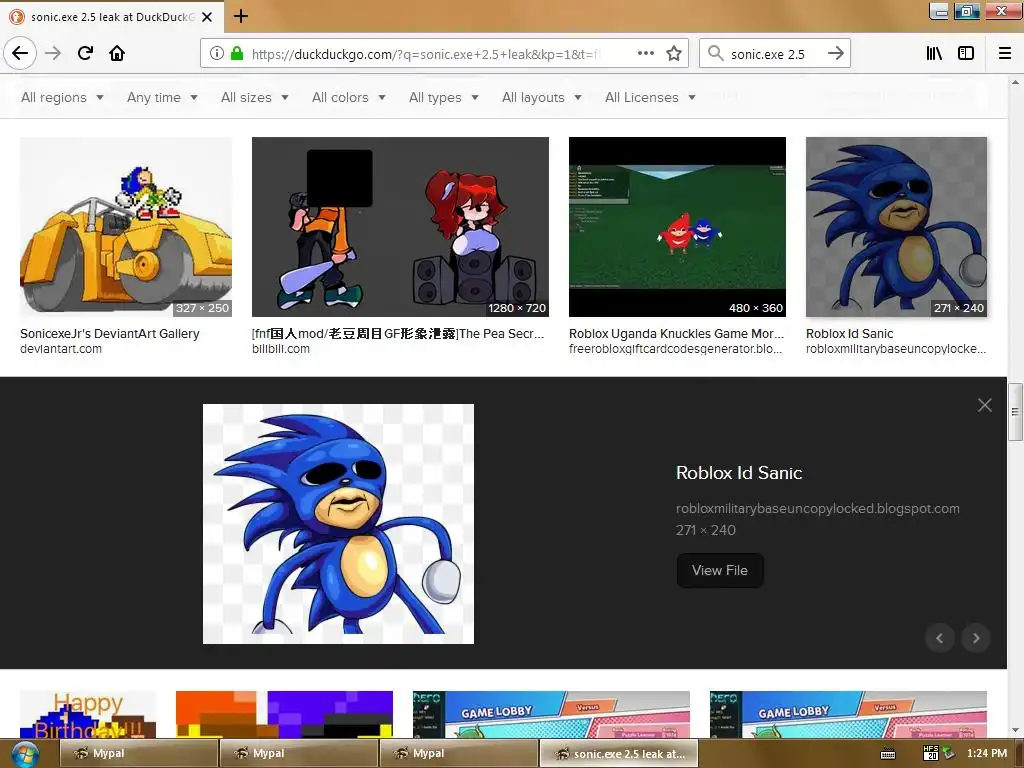Click the bilibili.com source text
Image resolution: width=1024 pixels, height=768 pixels.
pyautogui.click(x=281, y=349)
